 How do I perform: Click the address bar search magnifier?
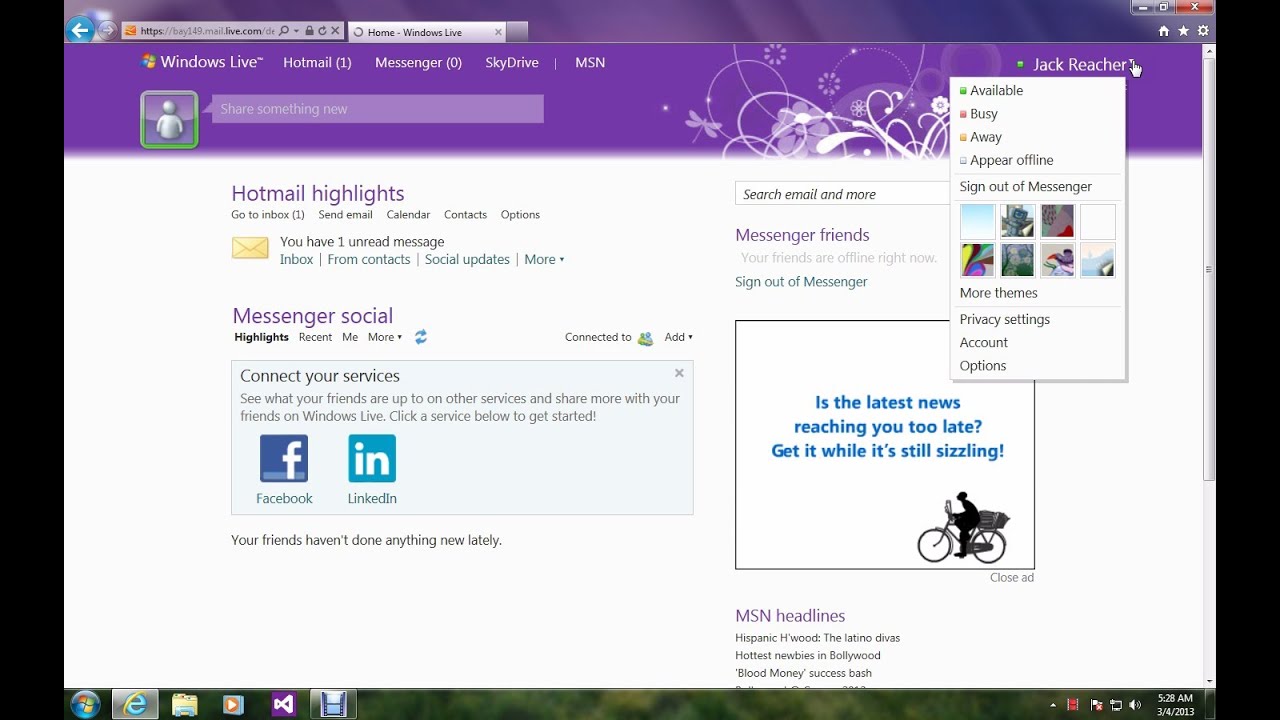tap(284, 31)
